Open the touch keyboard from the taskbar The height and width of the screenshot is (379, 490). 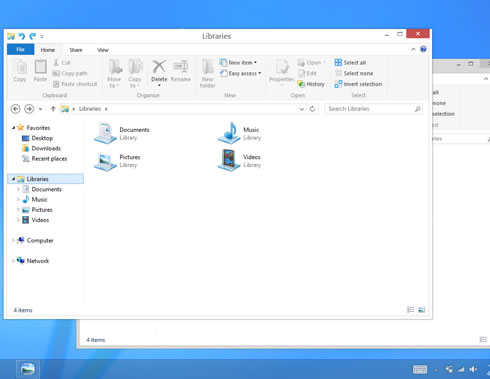point(420,369)
